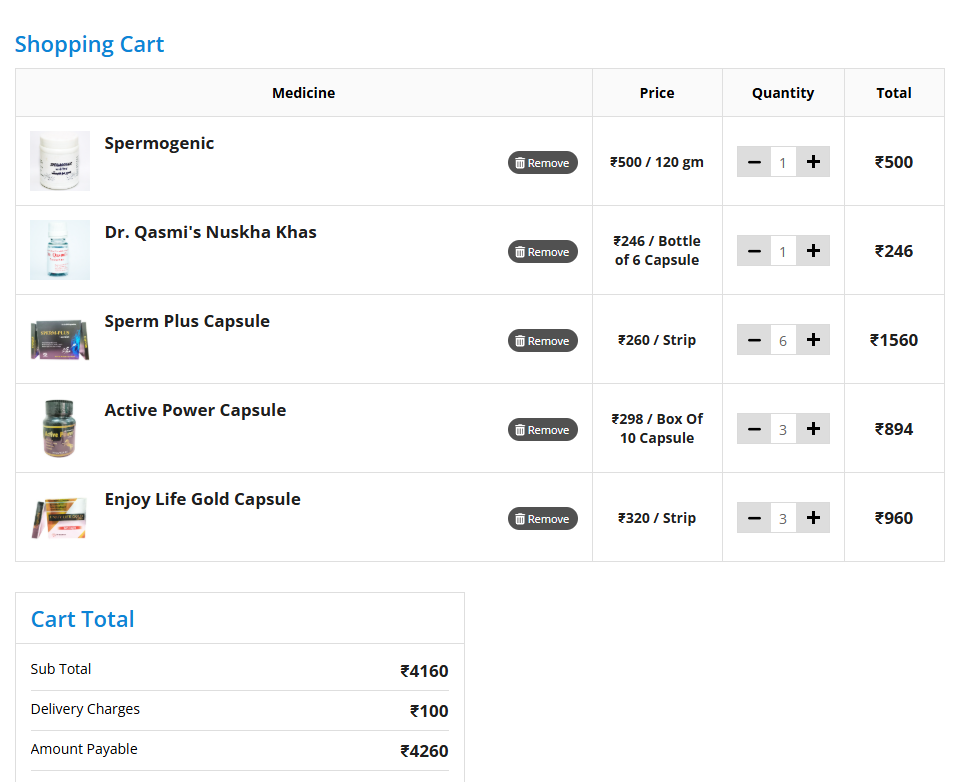Click the Active Power Capsule bottle image
958x782 pixels.
pyautogui.click(x=60, y=428)
